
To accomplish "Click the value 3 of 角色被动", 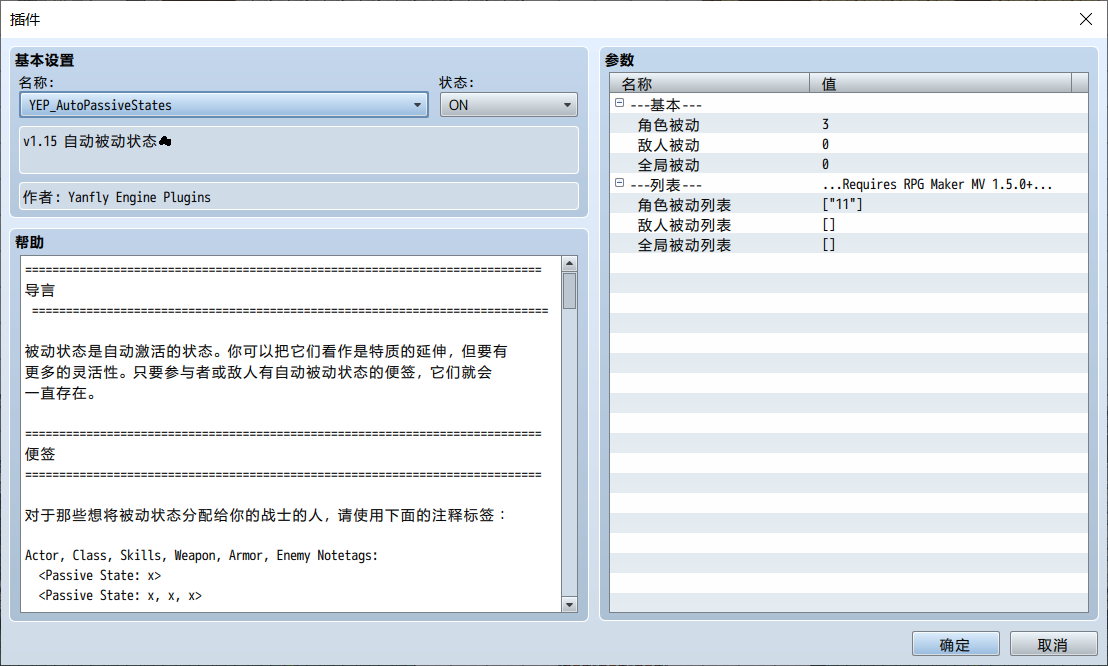I will point(825,124).
